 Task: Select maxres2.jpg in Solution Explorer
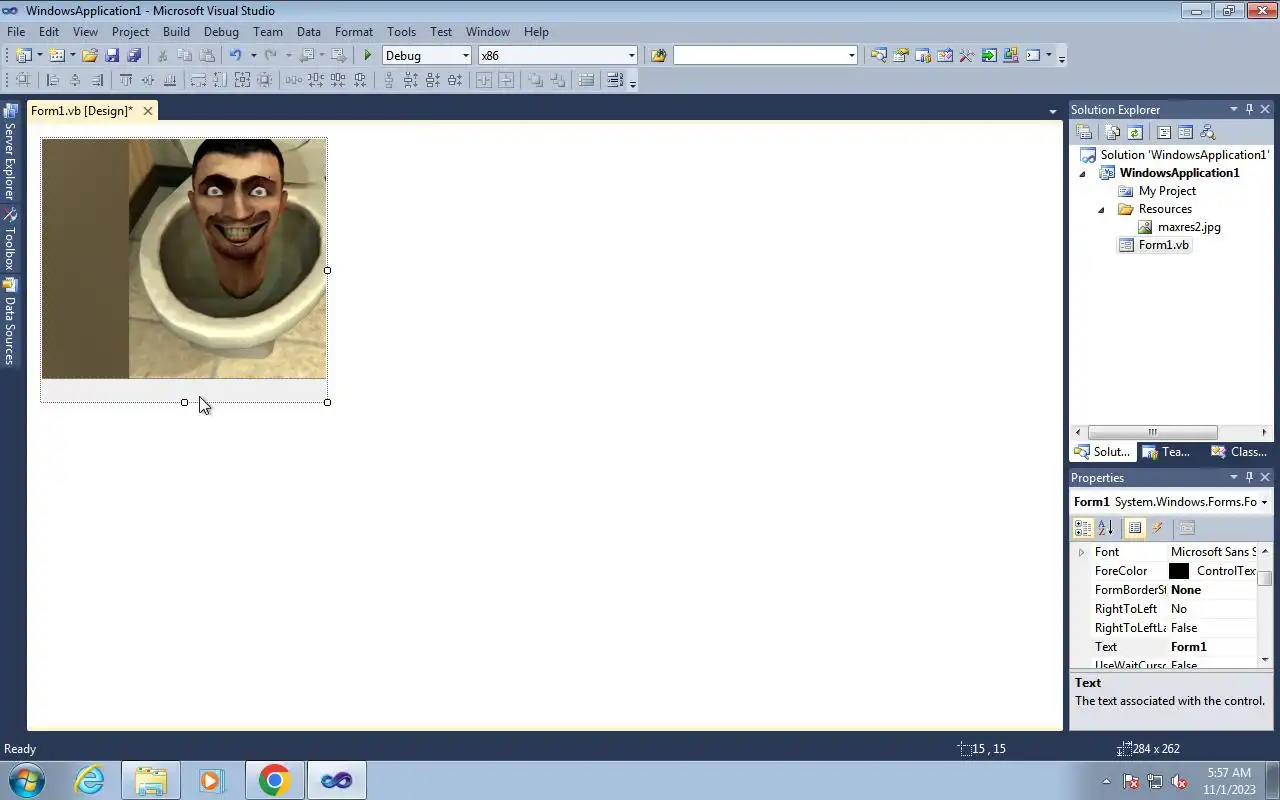click(1189, 227)
